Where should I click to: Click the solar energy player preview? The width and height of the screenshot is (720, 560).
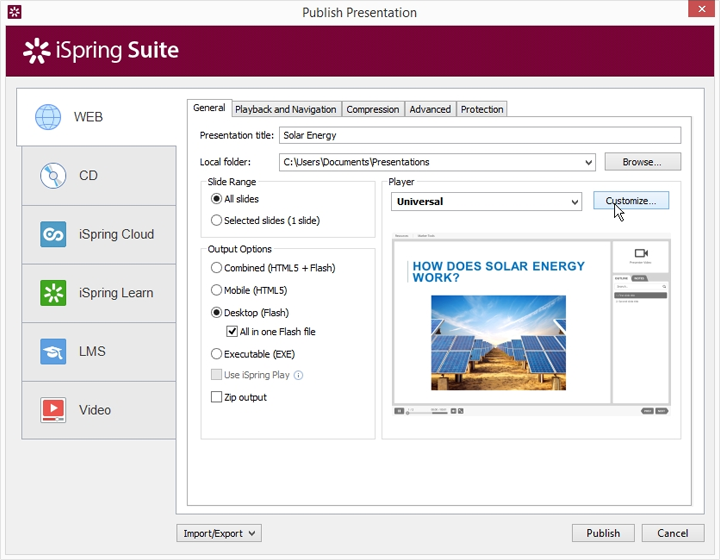pos(531,325)
